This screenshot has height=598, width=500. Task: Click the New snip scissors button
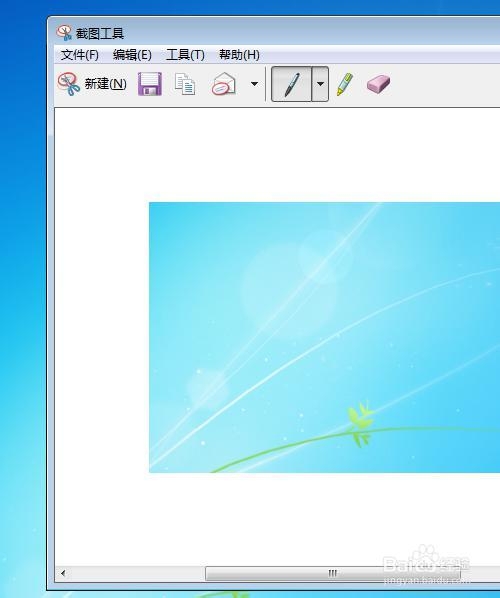pyautogui.click(x=92, y=84)
